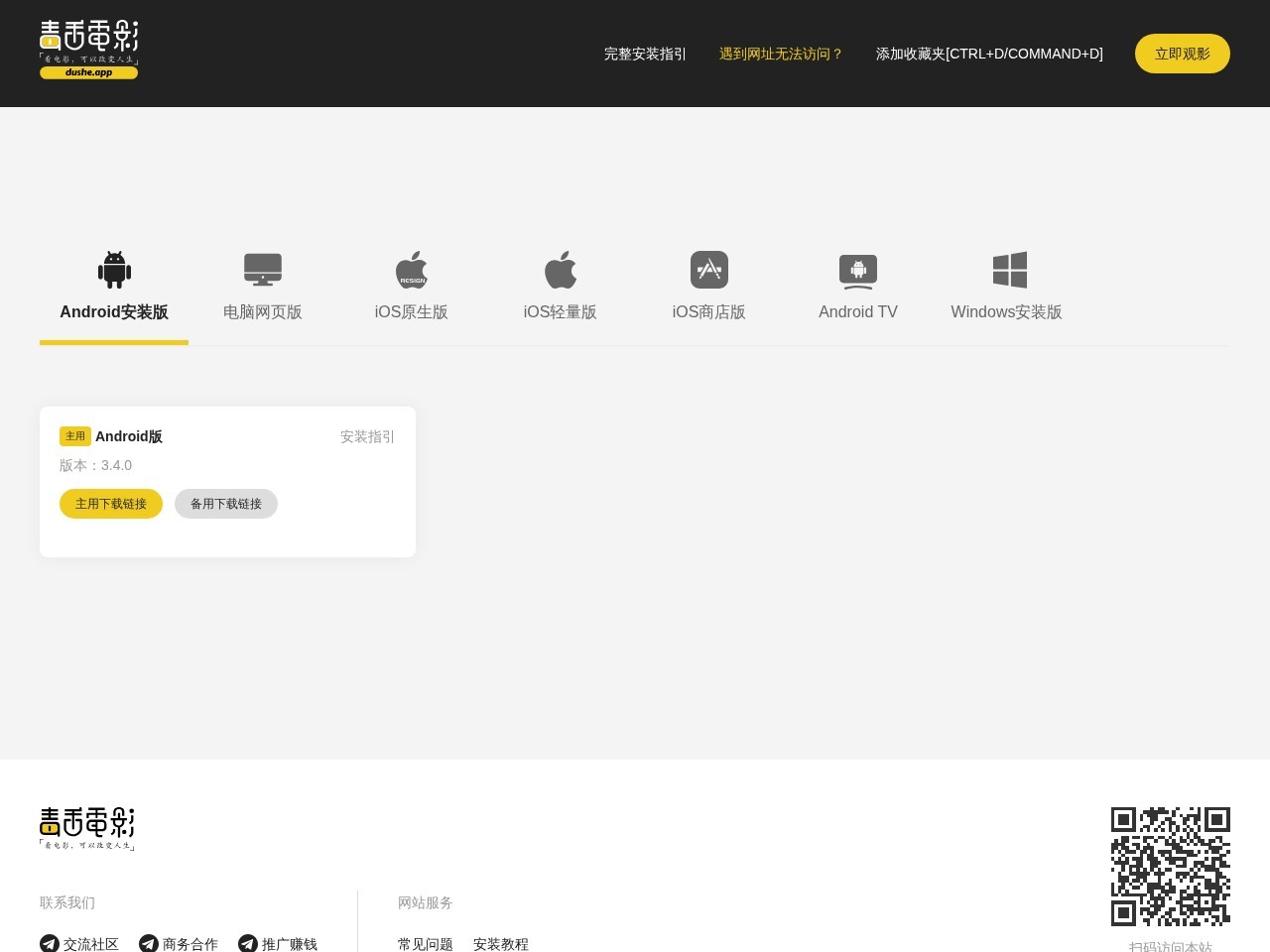Click the Windows logo icon
The height and width of the screenshot is (952, 1270).
1009,270
